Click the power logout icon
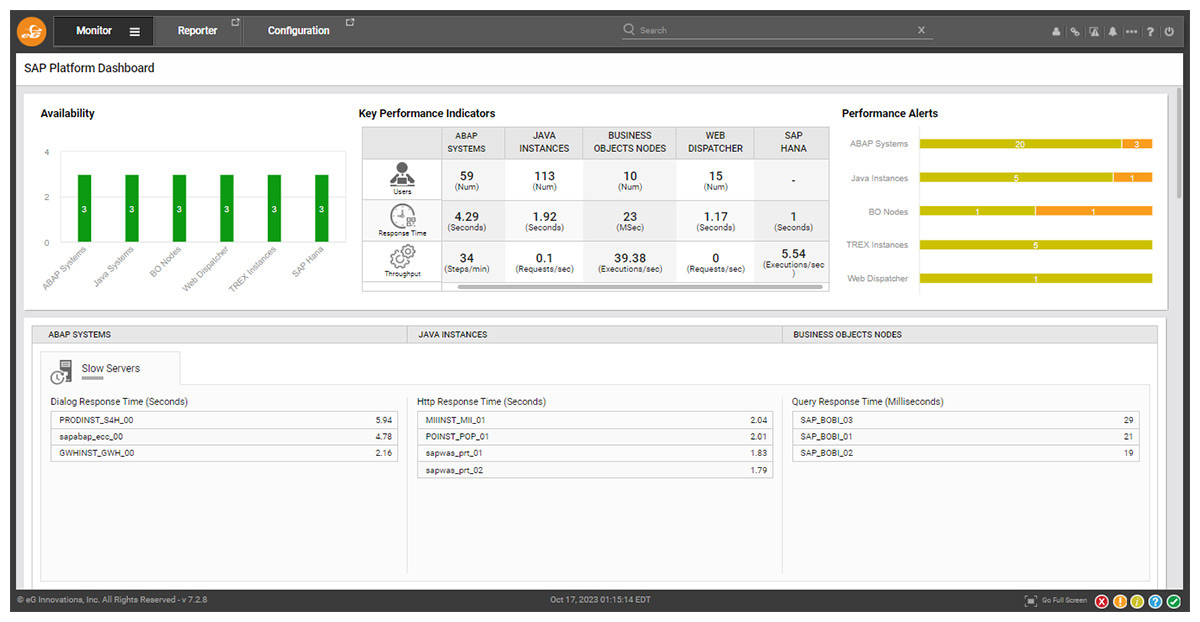The width and height of the screenshot is (1200, 622). pyautogui.click(x=1169, y=32)
